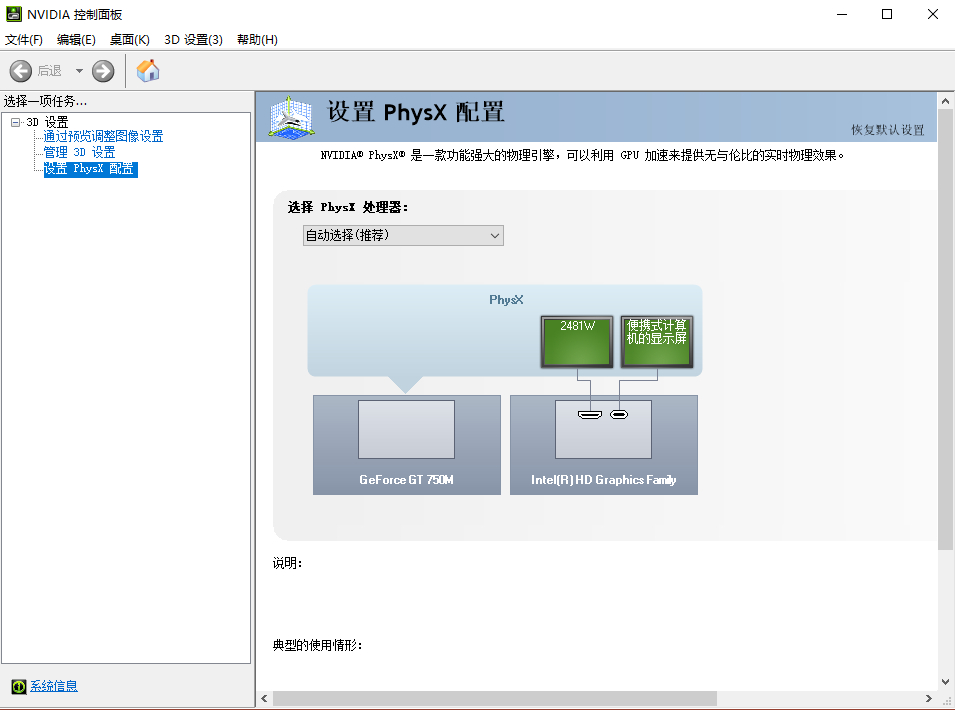Open the 文件(F) menu
955x710 pixels.
point(24,40)
